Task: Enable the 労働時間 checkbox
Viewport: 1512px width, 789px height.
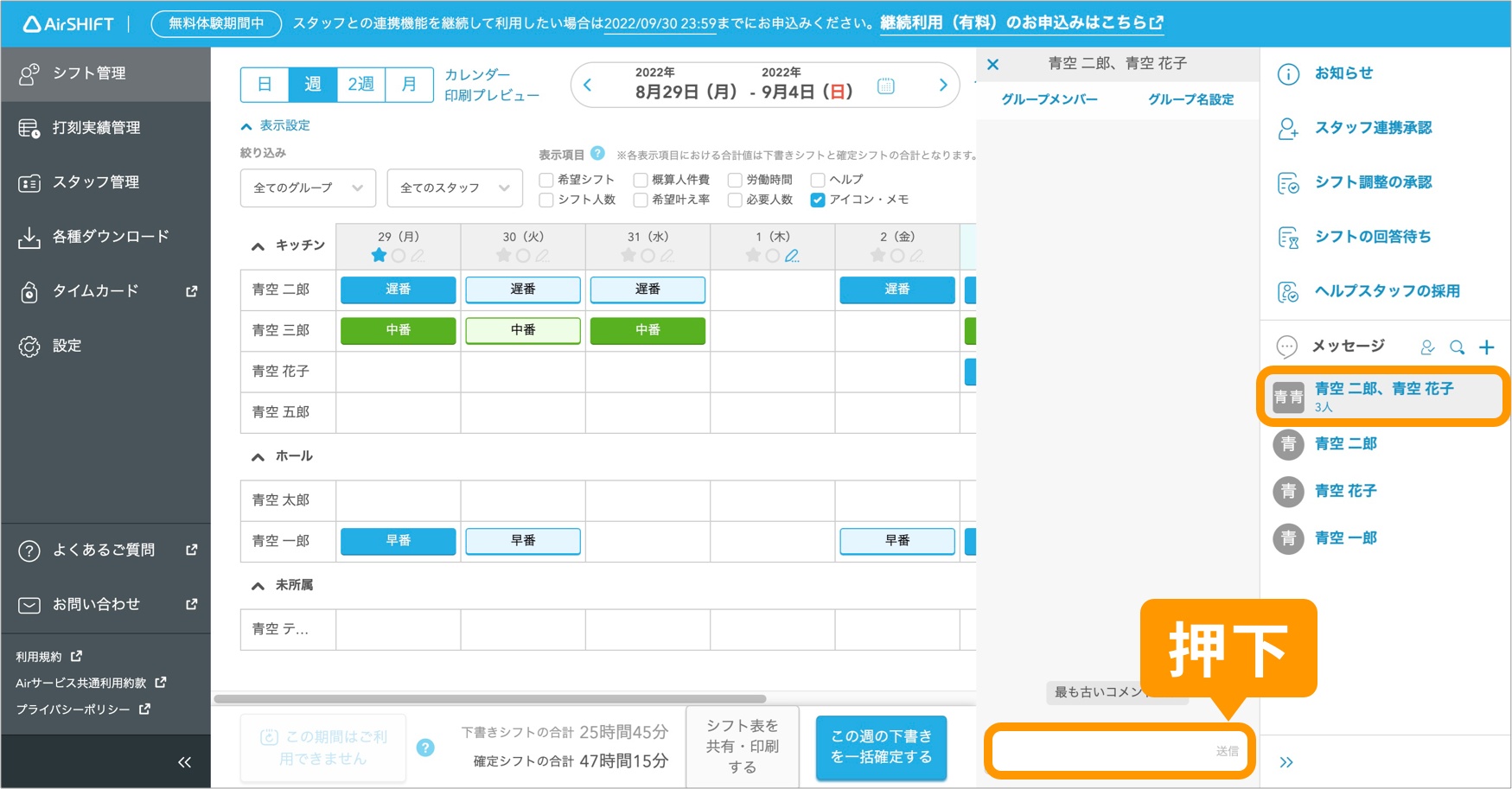Action: (x=730, y=180)
